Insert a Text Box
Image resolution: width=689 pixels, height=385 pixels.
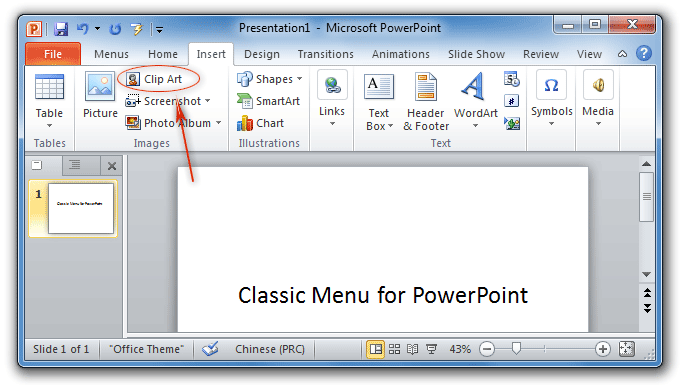(379, 102)
